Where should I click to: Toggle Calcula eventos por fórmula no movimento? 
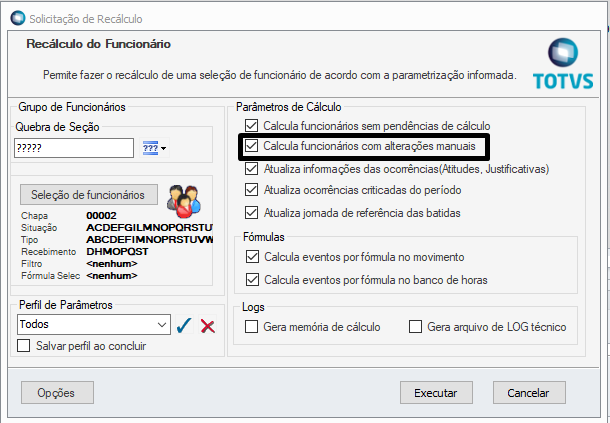point(252,256)
